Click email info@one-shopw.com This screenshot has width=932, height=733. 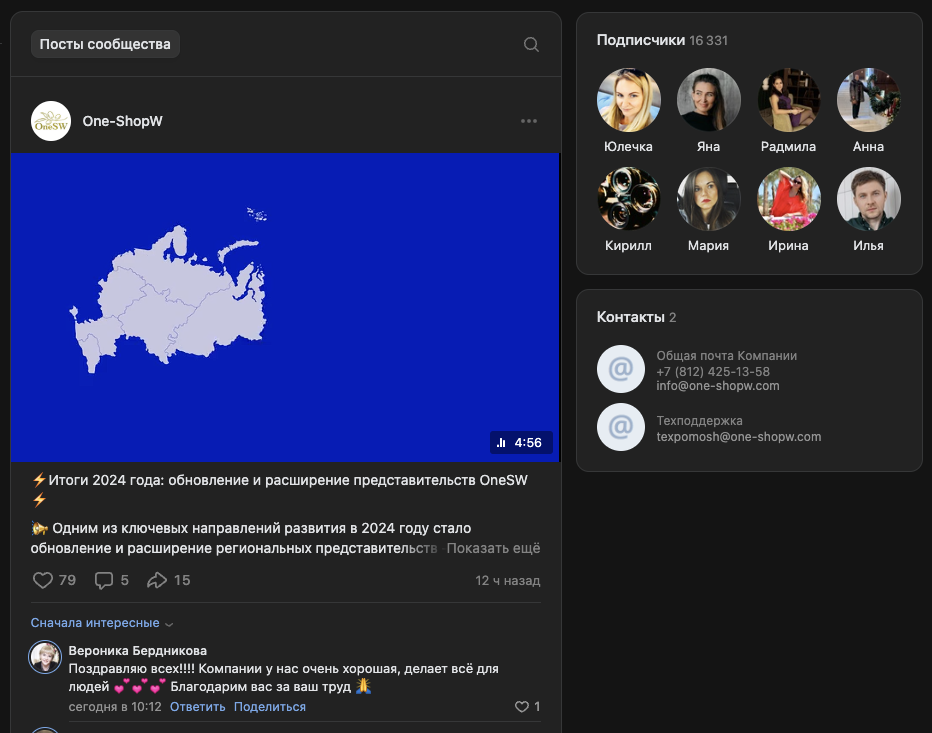[x=717, y=386]
